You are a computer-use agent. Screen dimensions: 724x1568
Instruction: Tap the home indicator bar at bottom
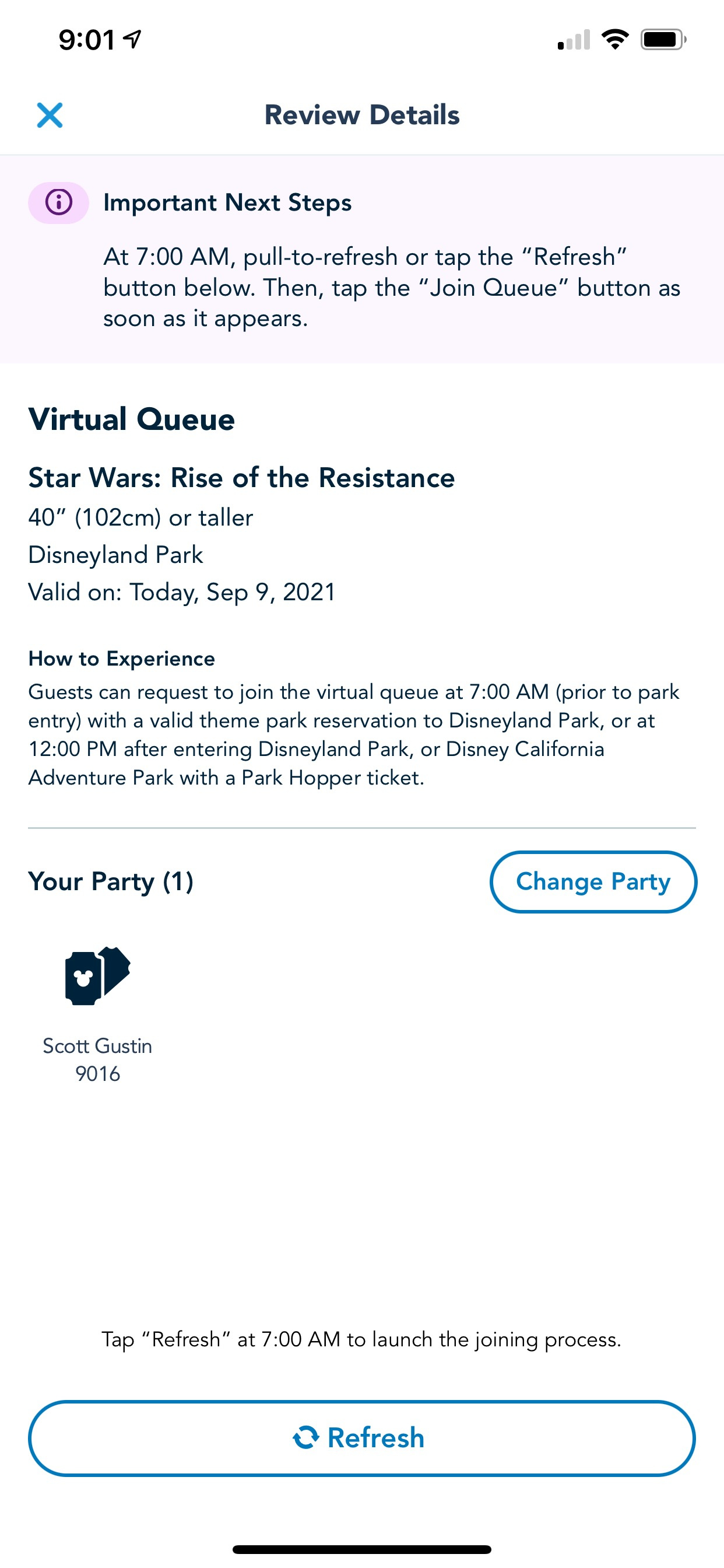[361, 1549]
